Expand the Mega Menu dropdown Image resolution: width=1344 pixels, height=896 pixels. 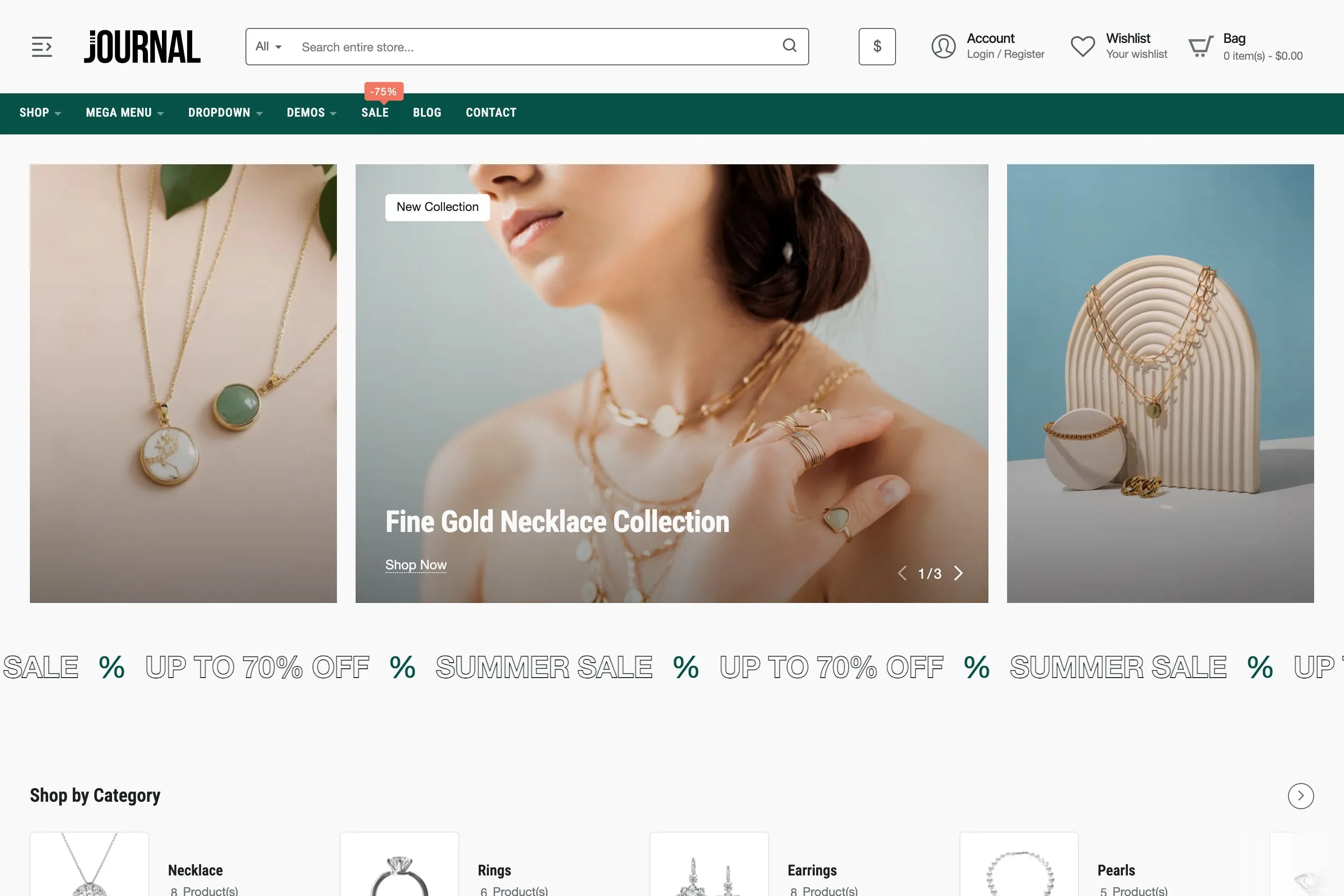(125, 112)
